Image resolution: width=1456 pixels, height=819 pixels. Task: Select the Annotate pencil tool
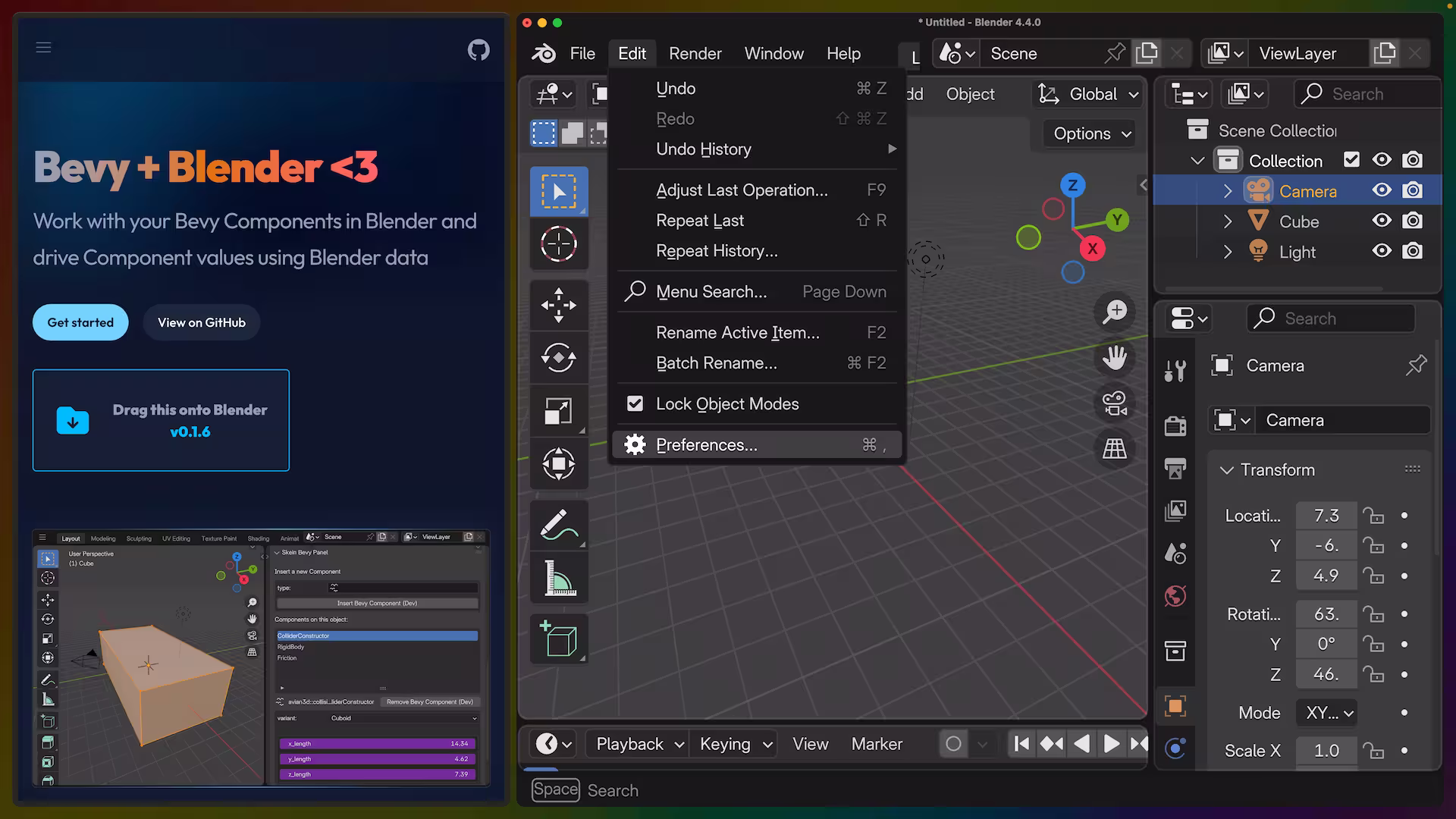[559, 525]
